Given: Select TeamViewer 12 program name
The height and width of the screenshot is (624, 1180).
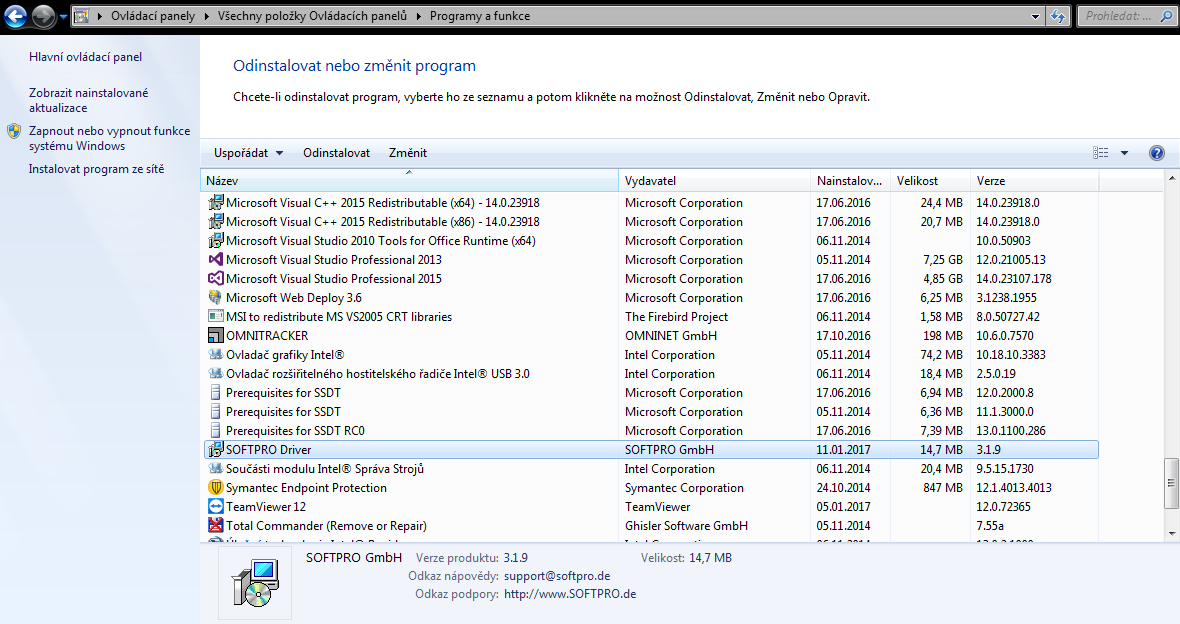Looking at the screenshot, I should (x=266, y=507).
